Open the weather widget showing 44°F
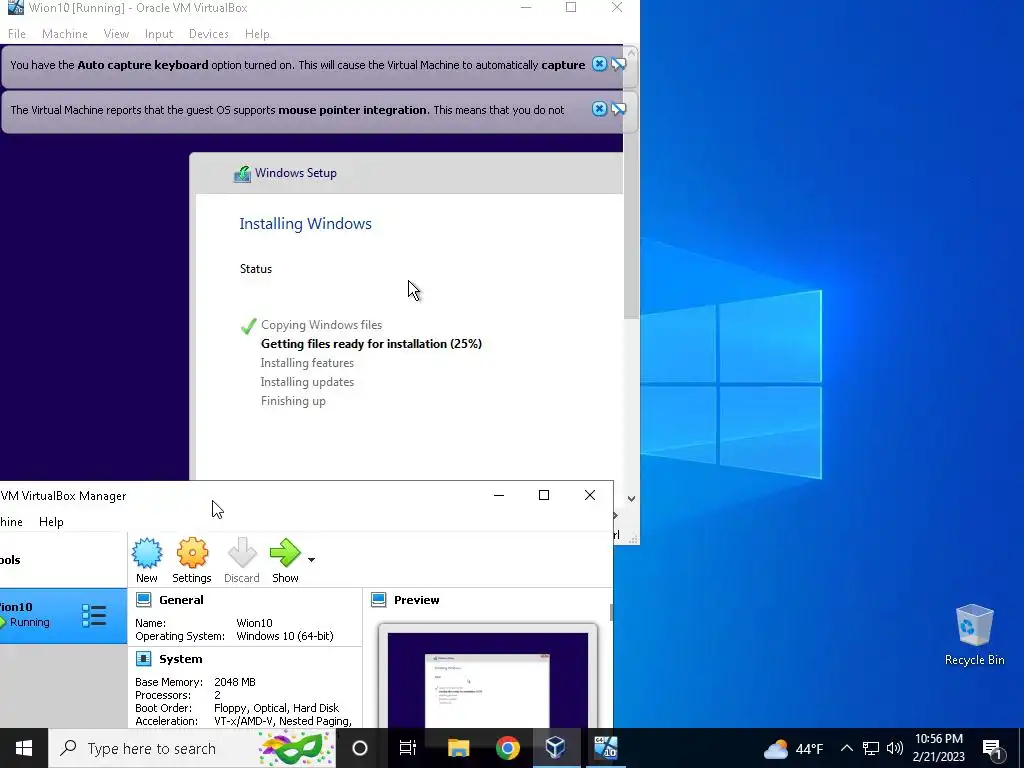Screen dimensions: 1024x768 [x=793, y=748]
